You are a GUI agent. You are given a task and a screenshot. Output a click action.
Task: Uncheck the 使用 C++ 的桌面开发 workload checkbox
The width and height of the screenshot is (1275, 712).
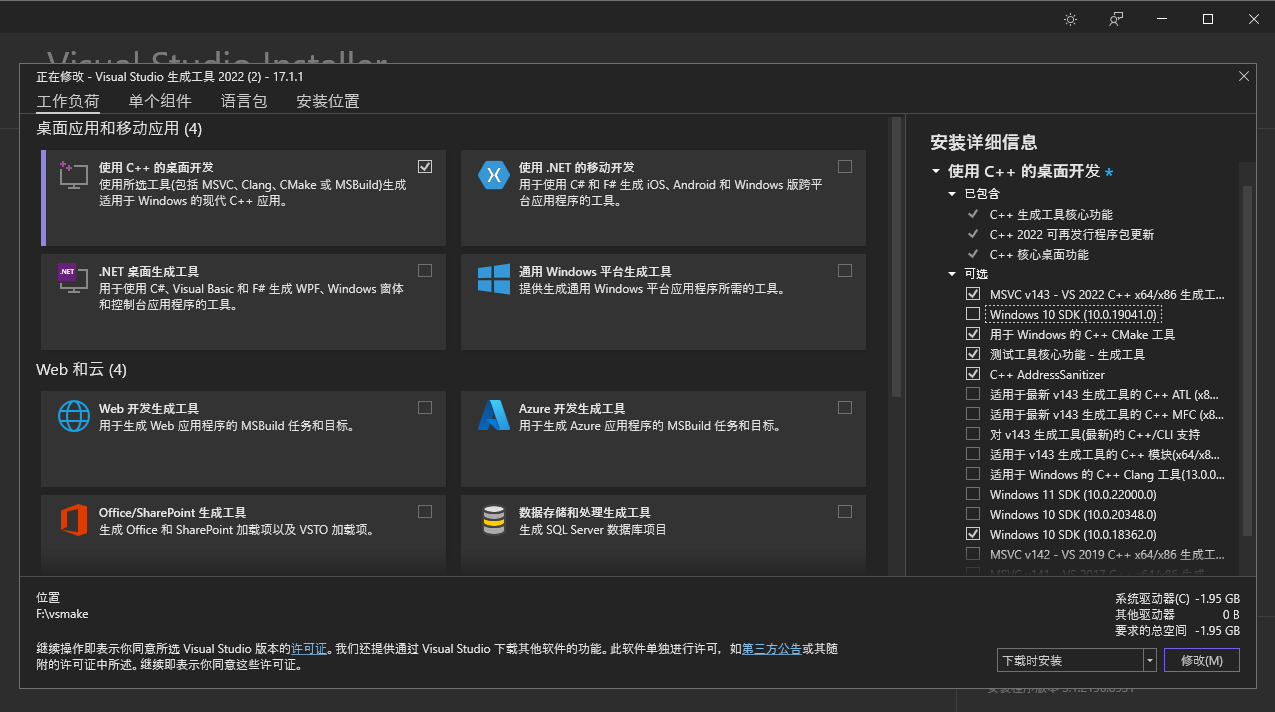(x=425, y=166)
